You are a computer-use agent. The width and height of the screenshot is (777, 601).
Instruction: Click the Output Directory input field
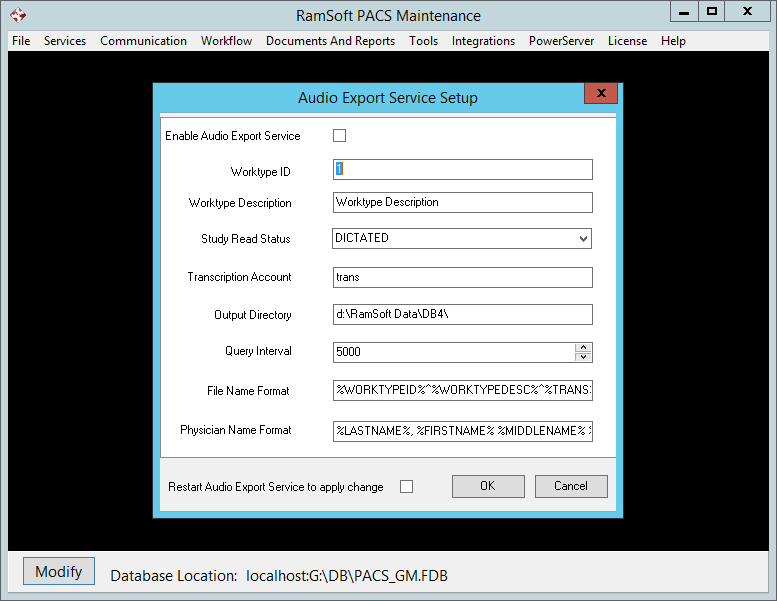[462, 315]
